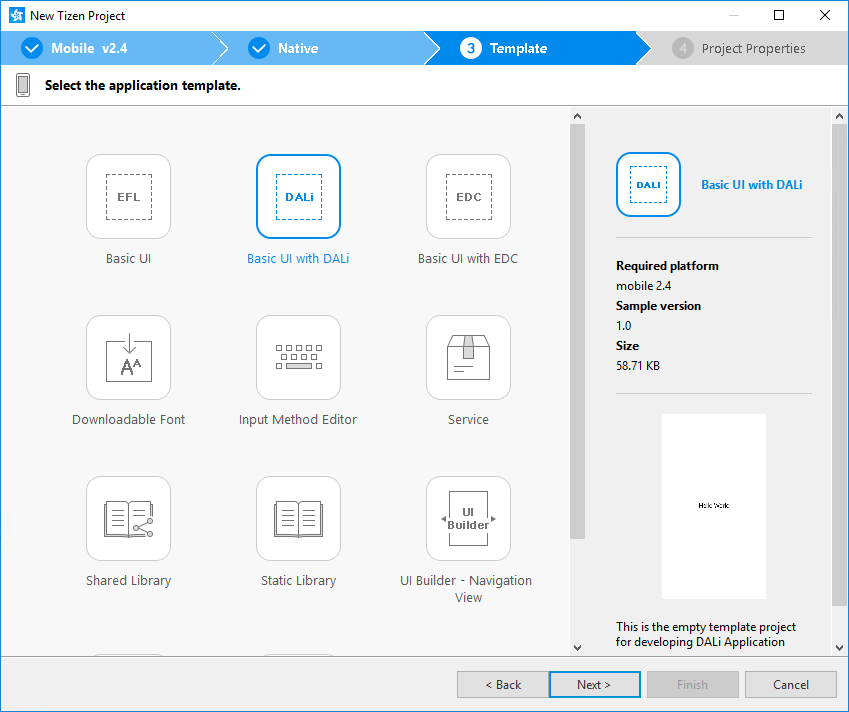Click the Back button
This screenshot has width=849, height=712.
[x=502, y=685]
